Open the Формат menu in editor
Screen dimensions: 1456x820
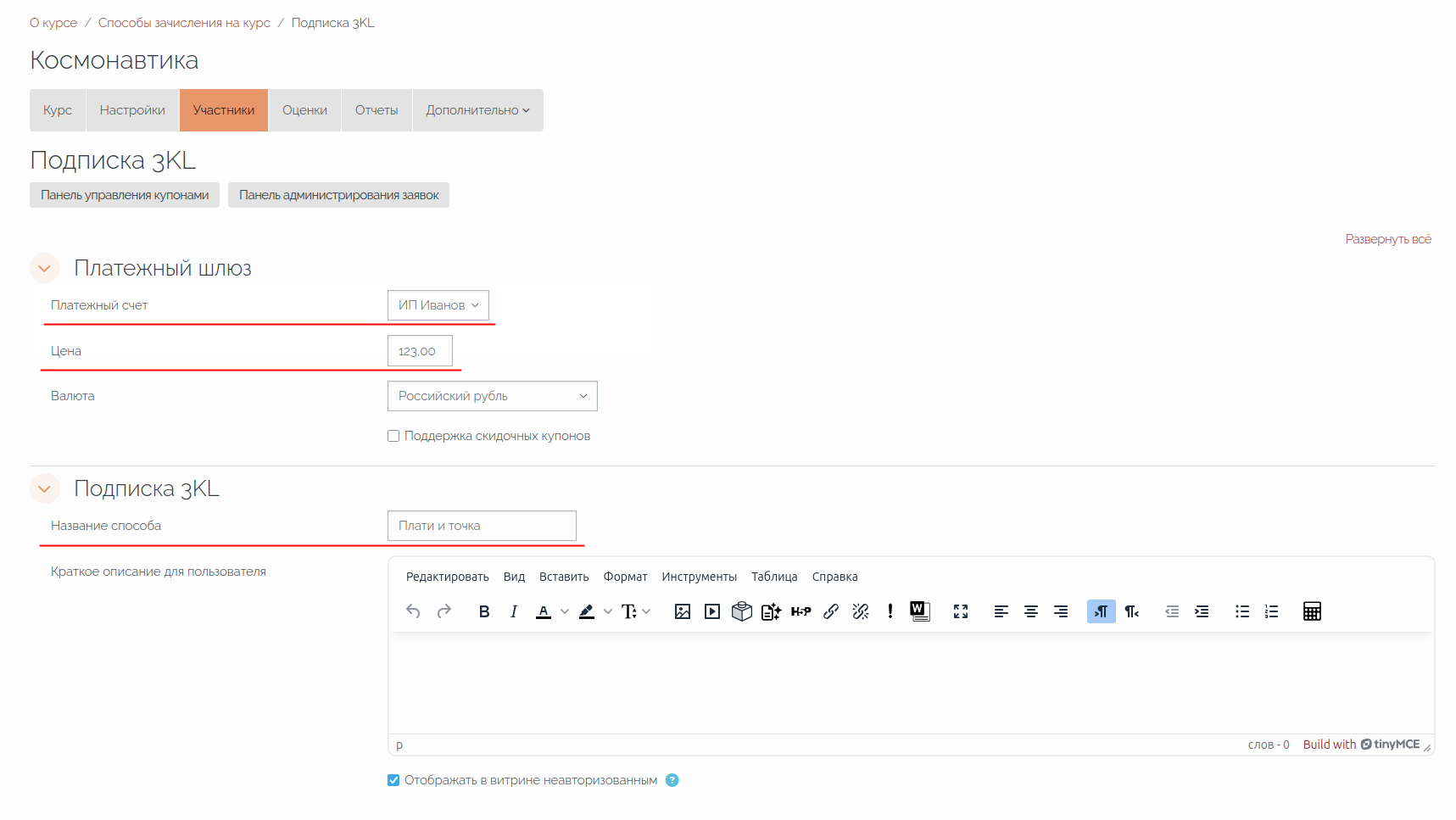click(x=625, y=577)
